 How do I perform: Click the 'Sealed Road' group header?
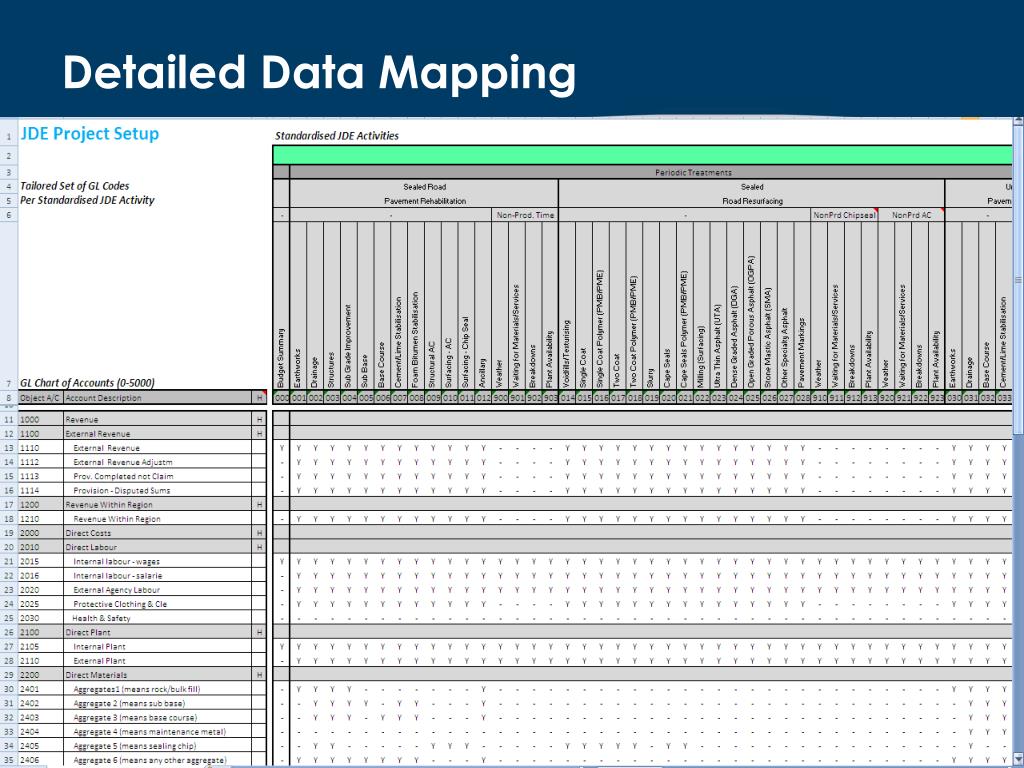pyautogui.click(x=424, y=187)
